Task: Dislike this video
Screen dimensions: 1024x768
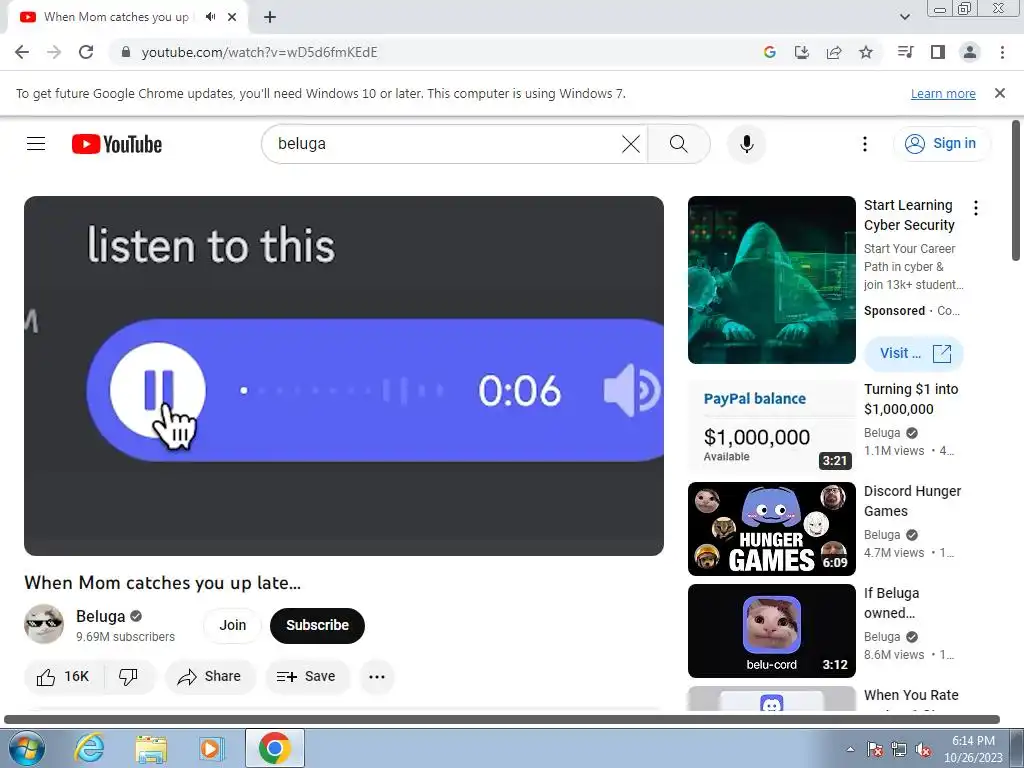Action: (128, 677)
